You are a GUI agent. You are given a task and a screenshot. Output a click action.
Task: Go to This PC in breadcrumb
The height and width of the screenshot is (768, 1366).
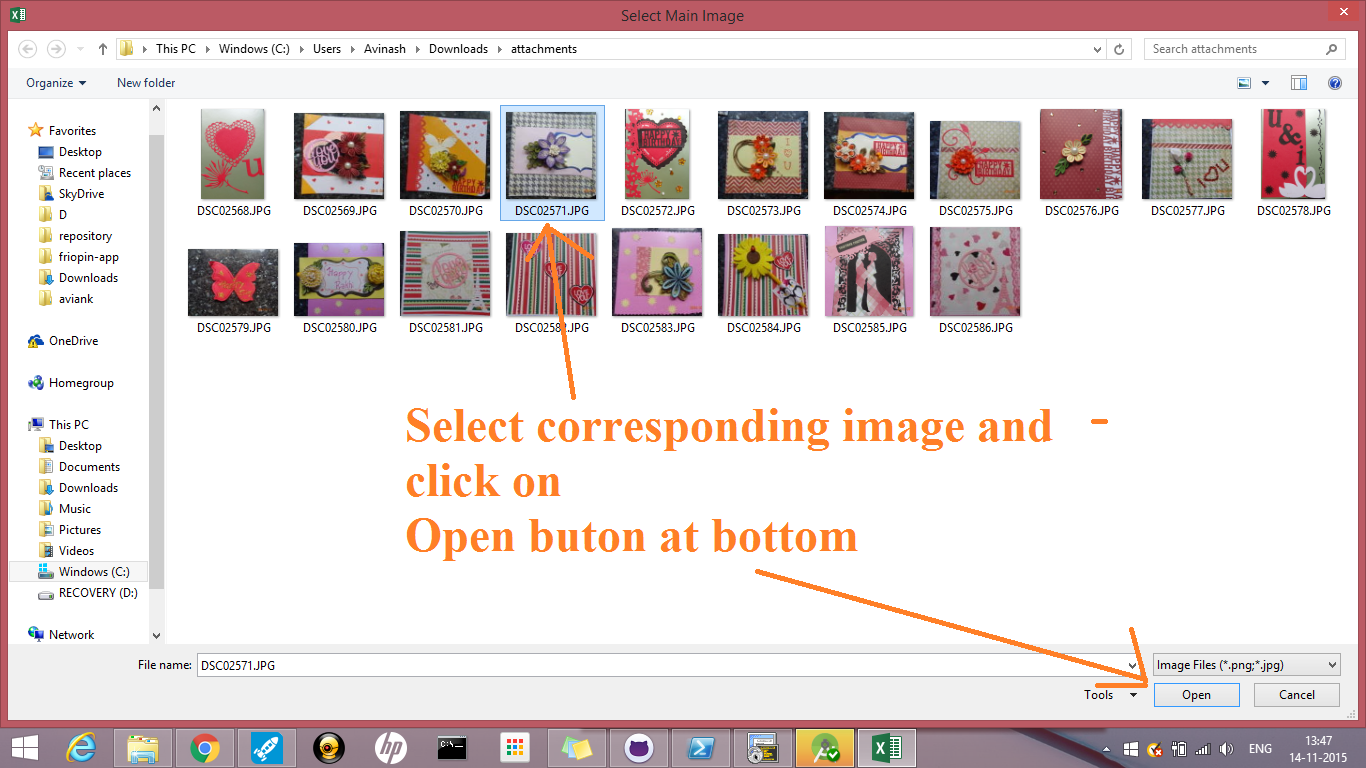click(175, 49)
